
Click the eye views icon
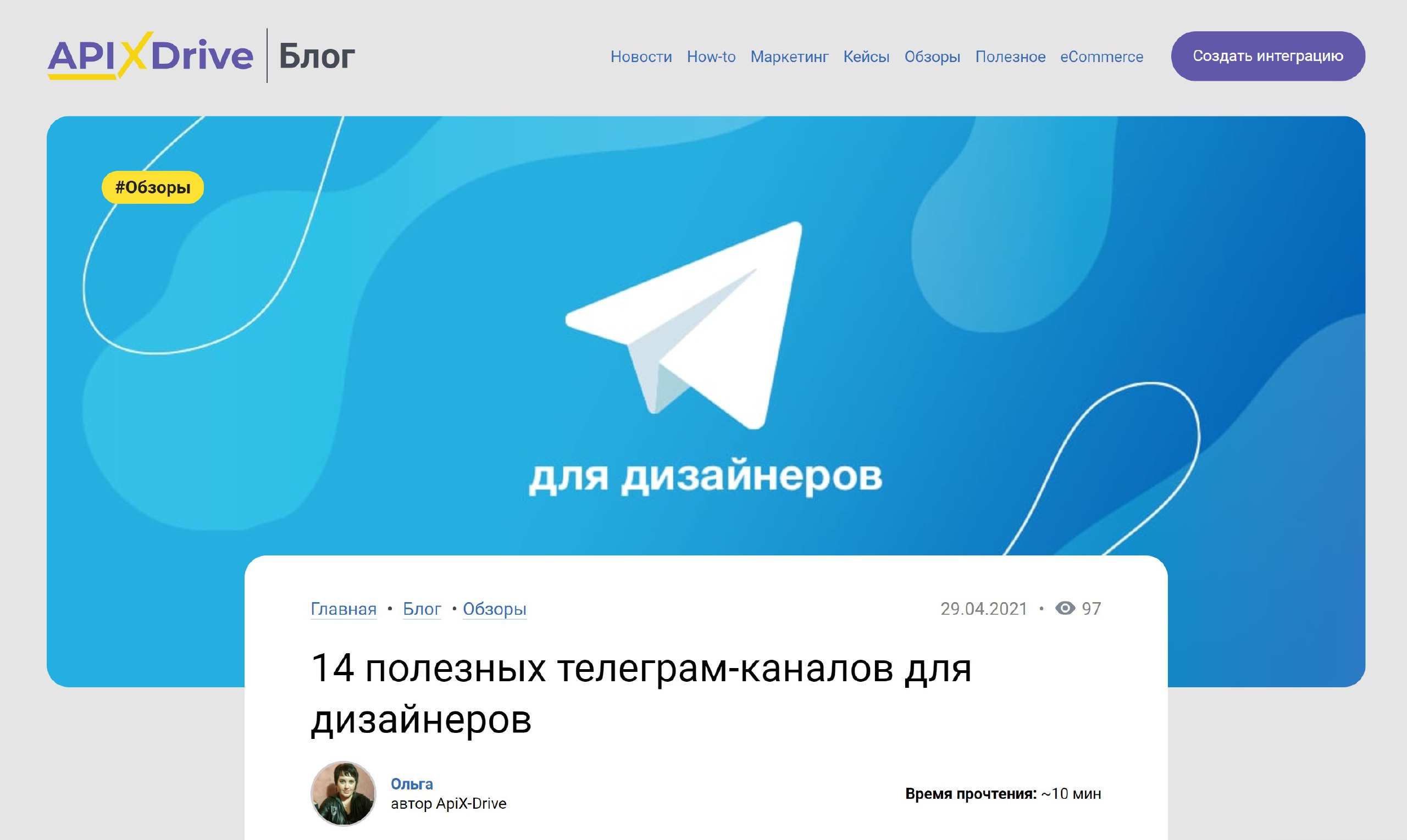(x=1065, y=608)
